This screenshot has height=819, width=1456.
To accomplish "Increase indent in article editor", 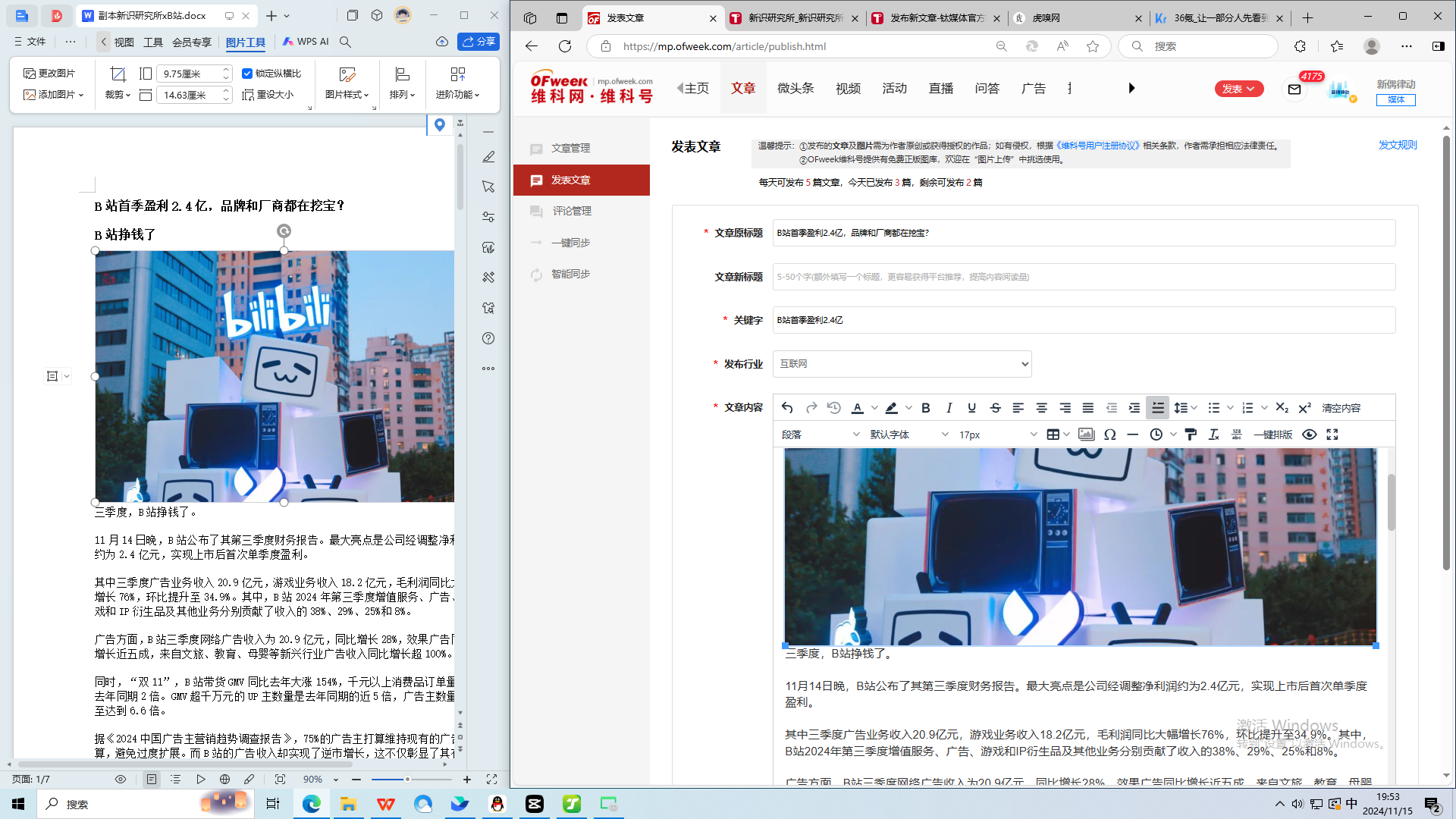I will tap(1134, 408).
